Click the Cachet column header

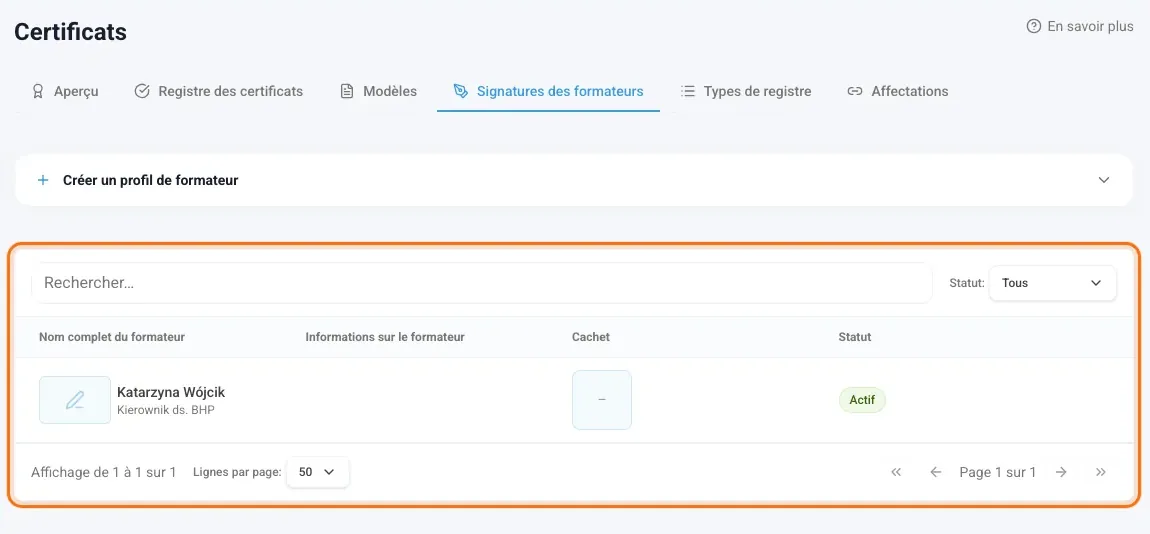(x=590, y=337)
